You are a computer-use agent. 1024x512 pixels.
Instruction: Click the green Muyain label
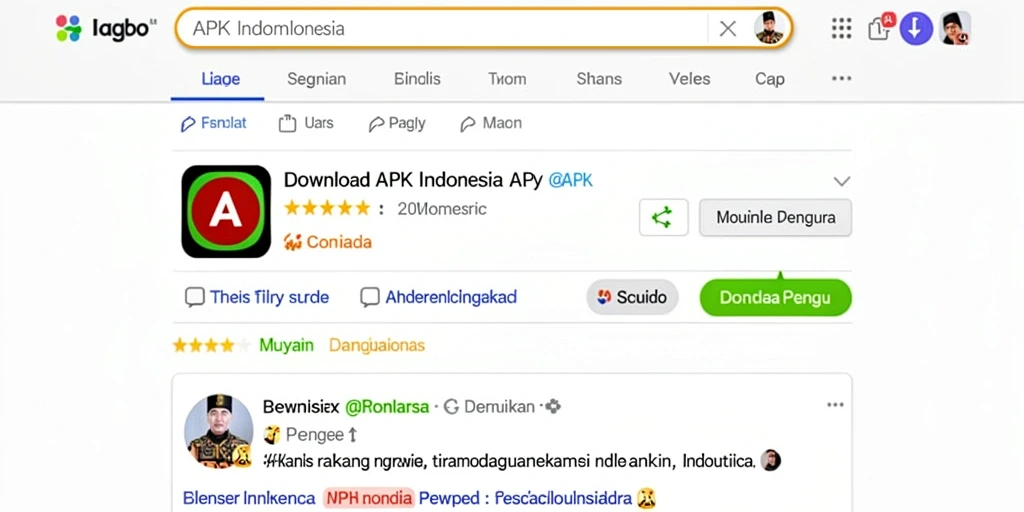(287, 345)
